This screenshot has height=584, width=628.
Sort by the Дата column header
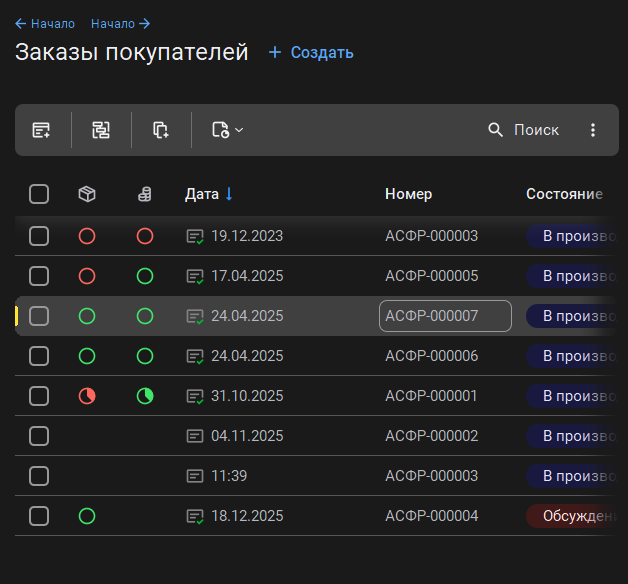click(201, 194)
